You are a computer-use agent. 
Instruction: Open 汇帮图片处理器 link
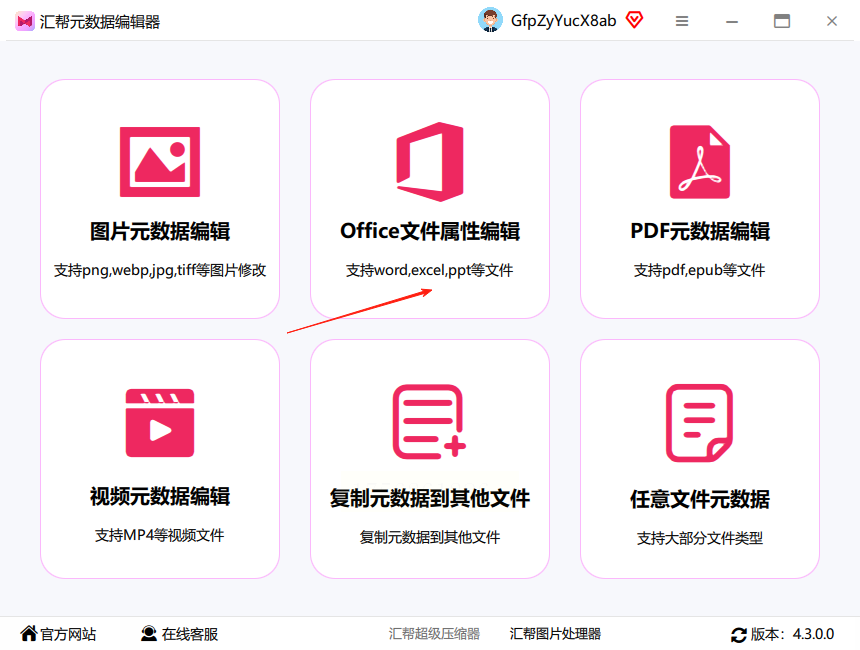(x=555, y=634)
